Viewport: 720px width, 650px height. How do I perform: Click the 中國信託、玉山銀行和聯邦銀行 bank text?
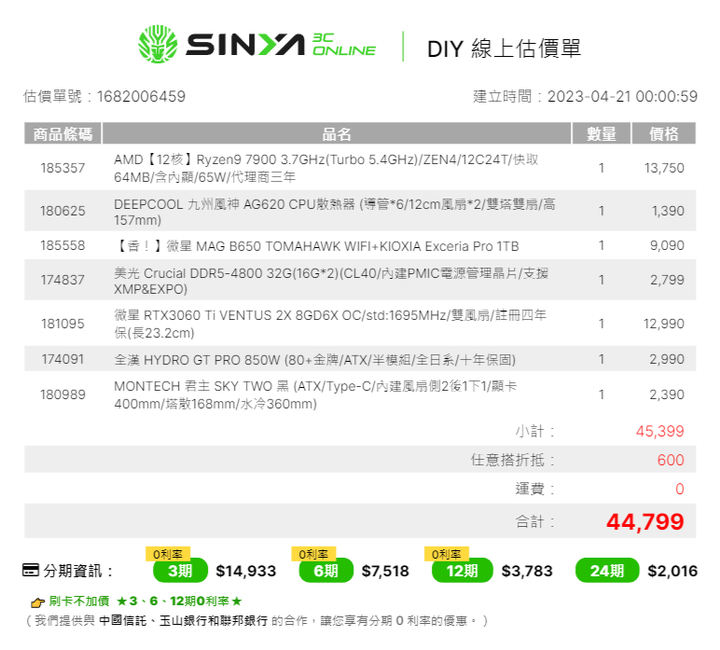click(183, 621)
